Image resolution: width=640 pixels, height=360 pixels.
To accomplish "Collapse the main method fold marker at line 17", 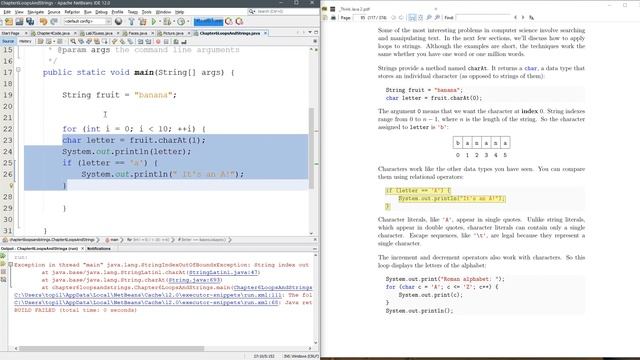I will click(x=18, y=70).
